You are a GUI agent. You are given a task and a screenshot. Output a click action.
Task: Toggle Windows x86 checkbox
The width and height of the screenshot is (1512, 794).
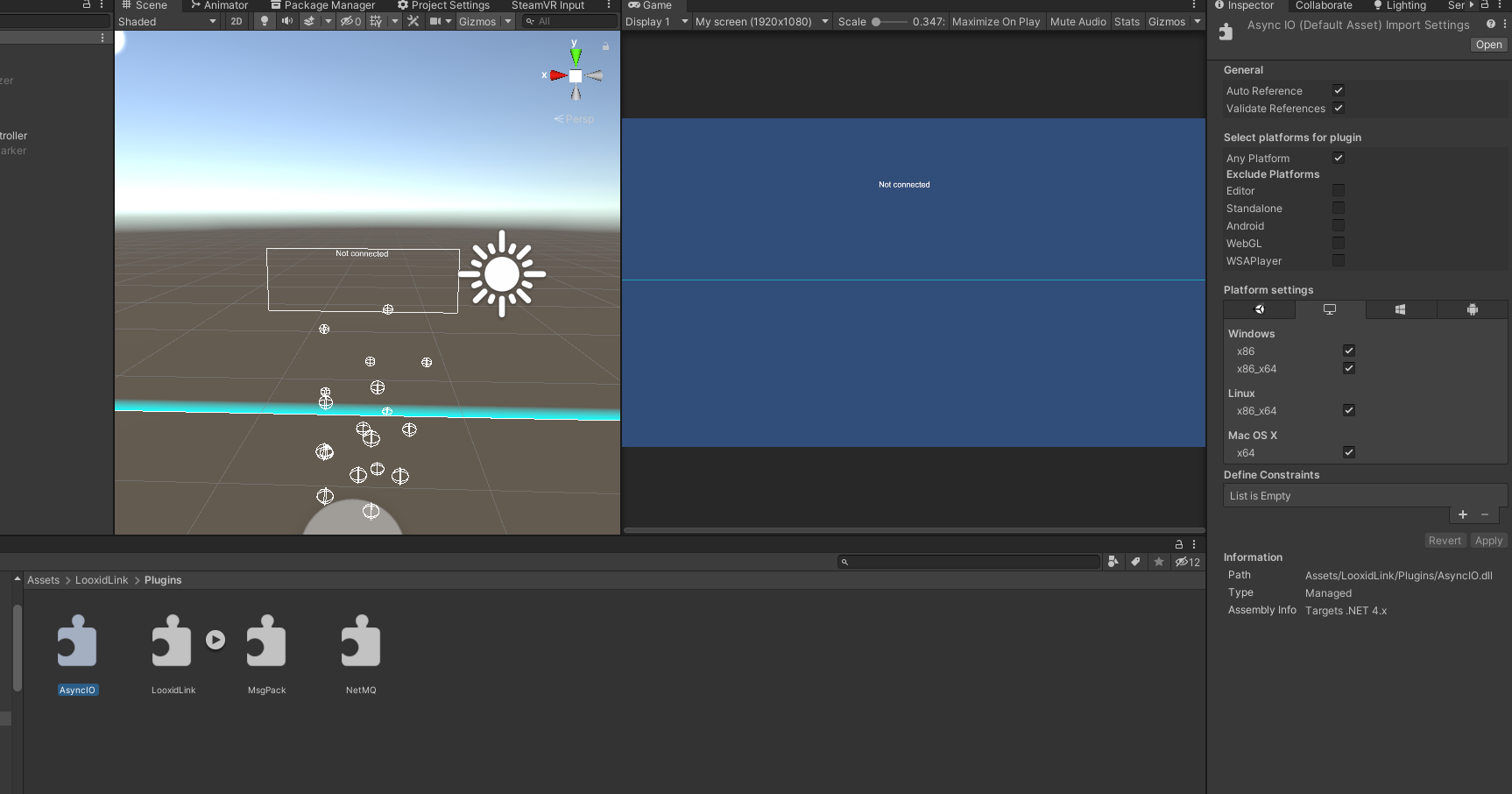point(1349,351)
